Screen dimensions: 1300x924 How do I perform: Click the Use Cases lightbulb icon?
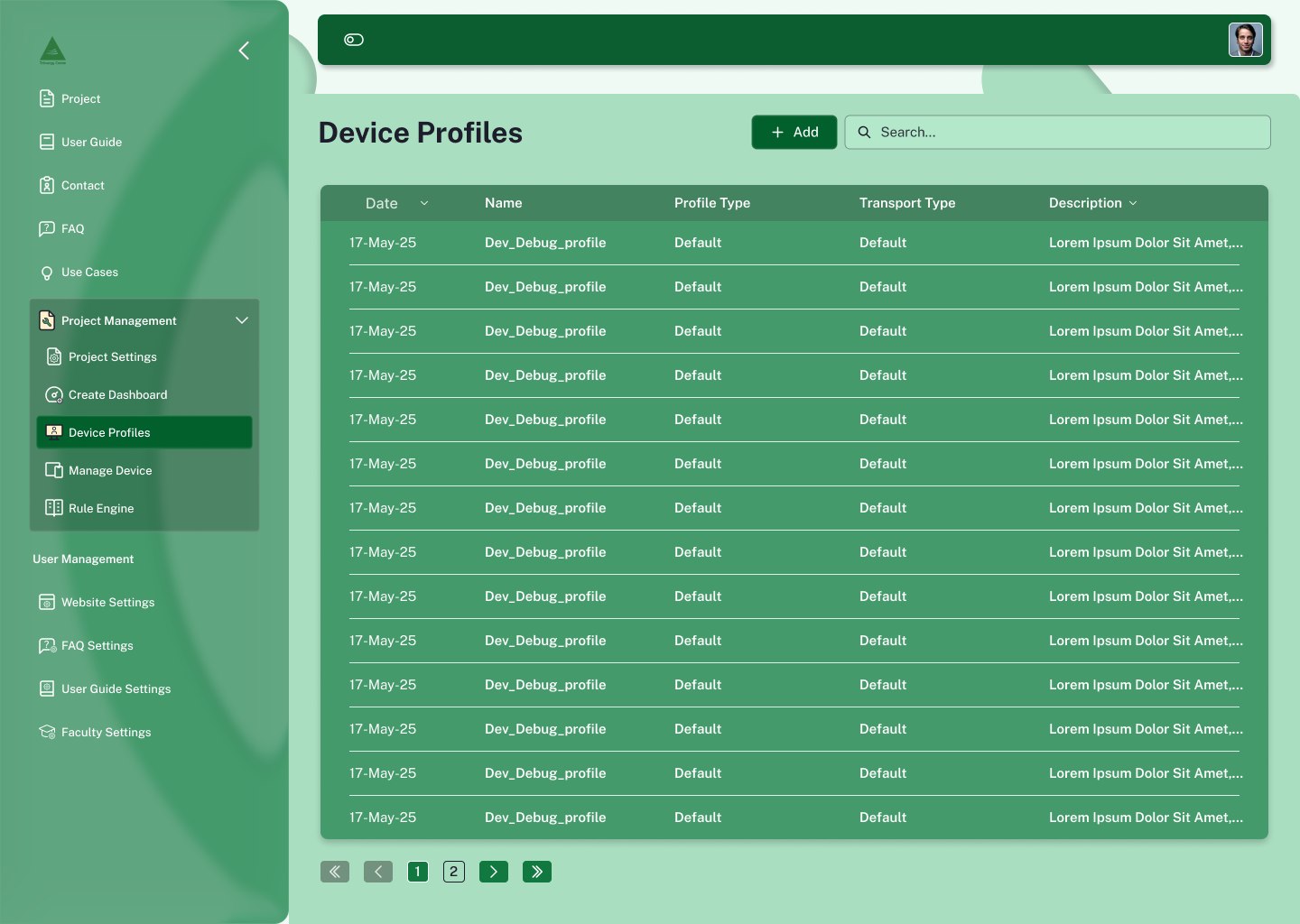(x=47, y=273)
